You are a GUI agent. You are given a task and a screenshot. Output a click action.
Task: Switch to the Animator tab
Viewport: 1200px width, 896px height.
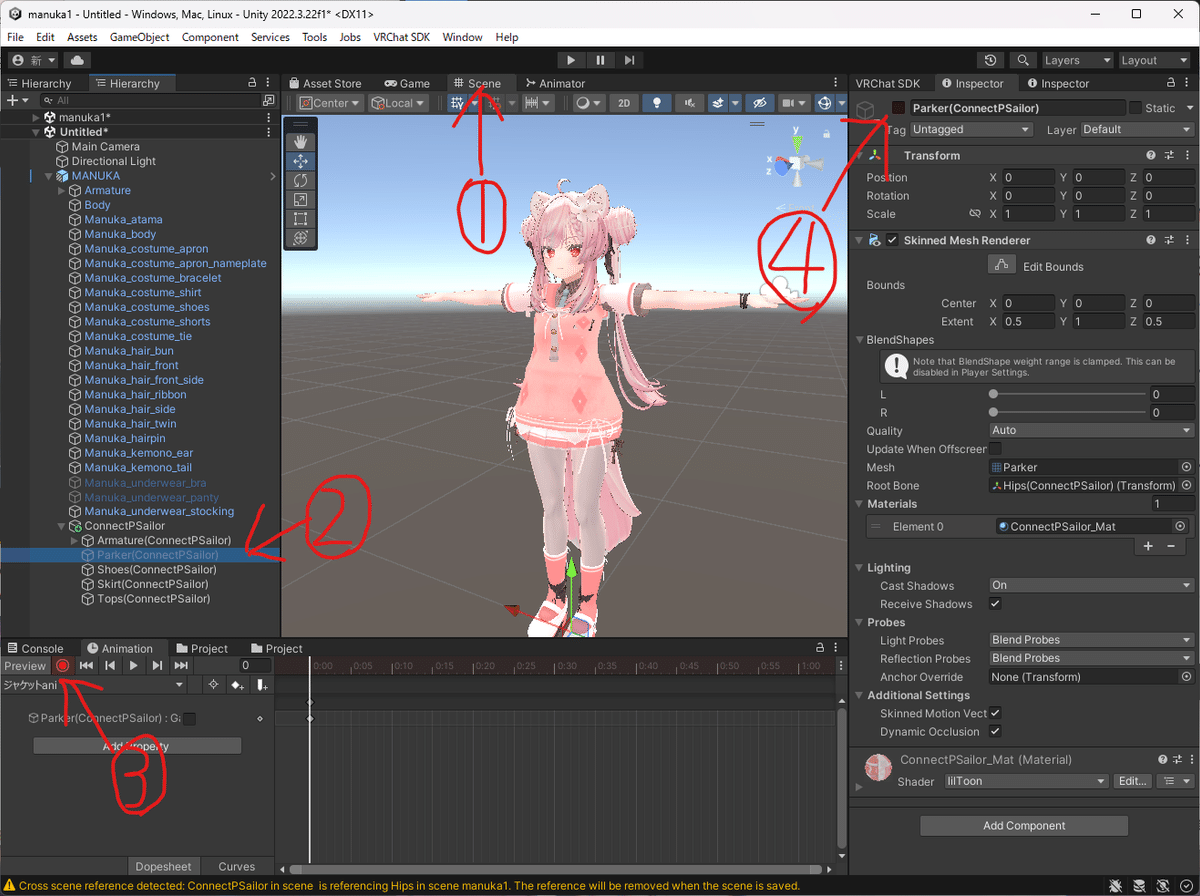555,84
